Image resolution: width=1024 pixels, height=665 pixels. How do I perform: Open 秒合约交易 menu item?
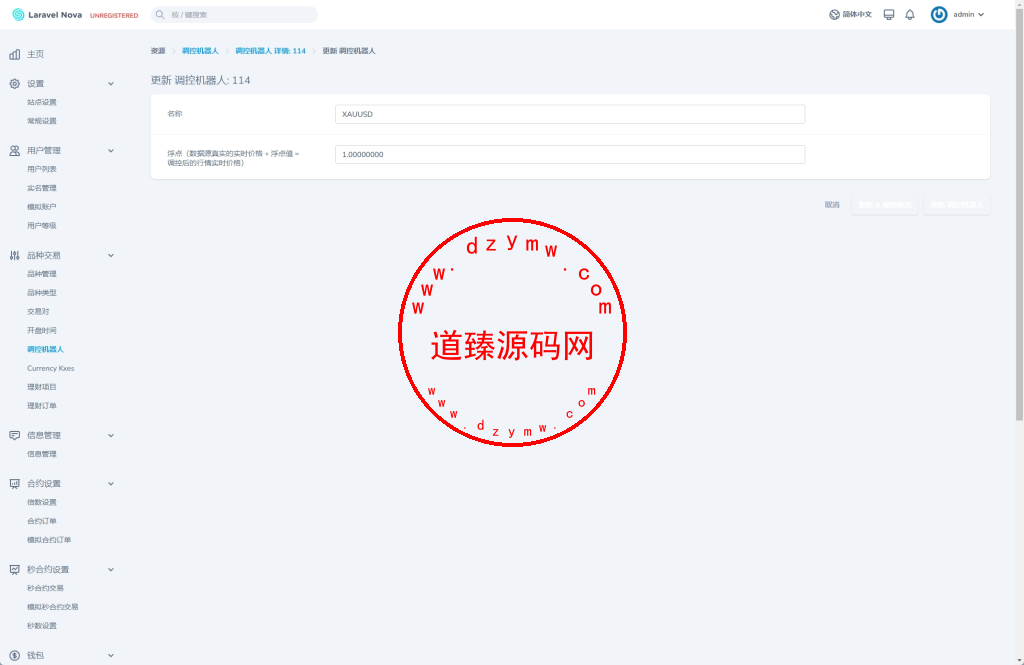click(45, 588)
